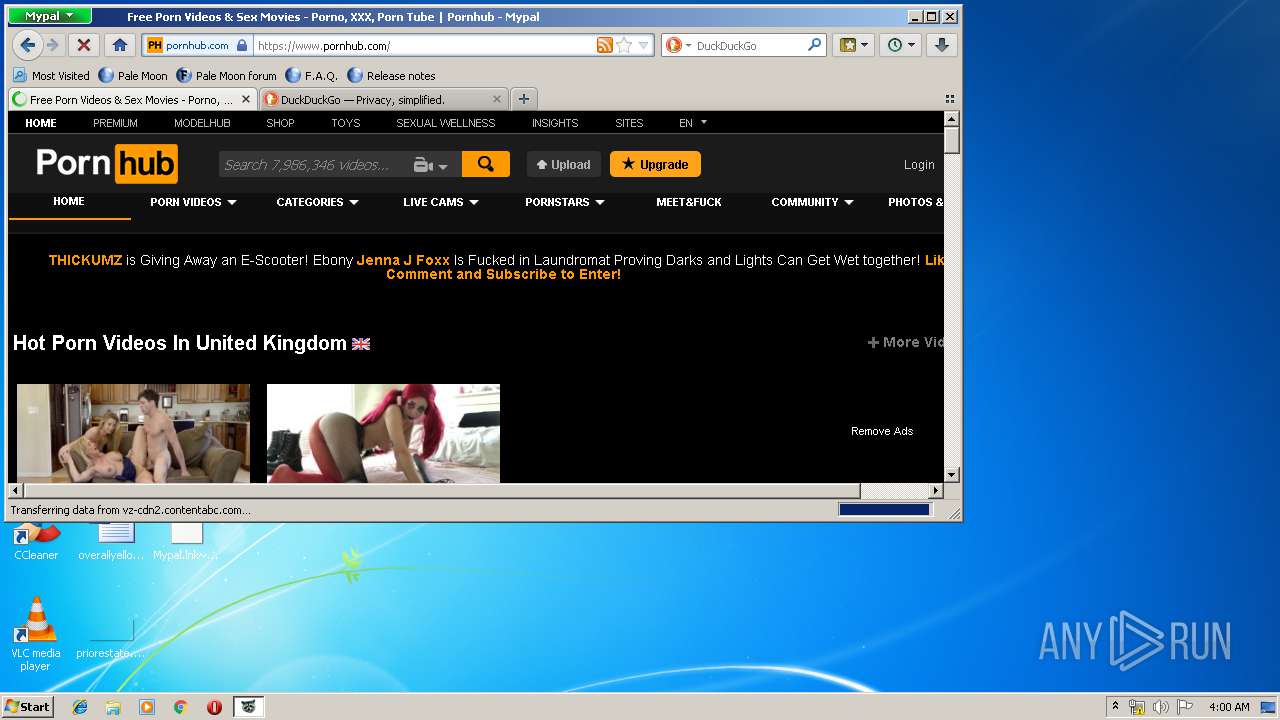The image size is (1280, 720).
Task: Open the PREMIUM top menu item
Action: [115, 123]
